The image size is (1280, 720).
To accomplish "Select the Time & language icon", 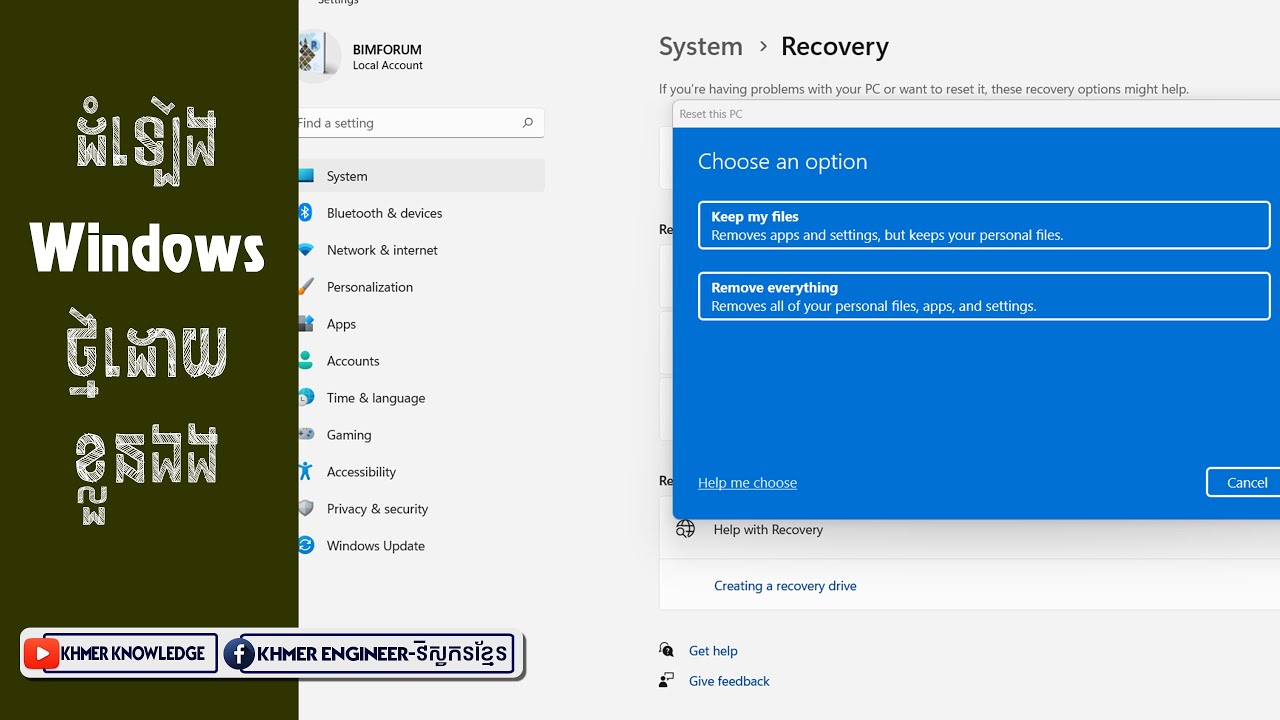I will (x=306, y=398).
